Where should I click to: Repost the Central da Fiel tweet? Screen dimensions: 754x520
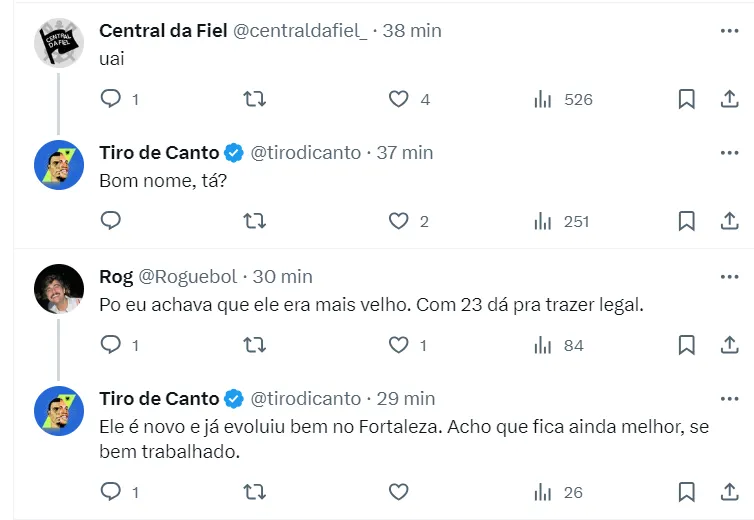click(255, 99)
